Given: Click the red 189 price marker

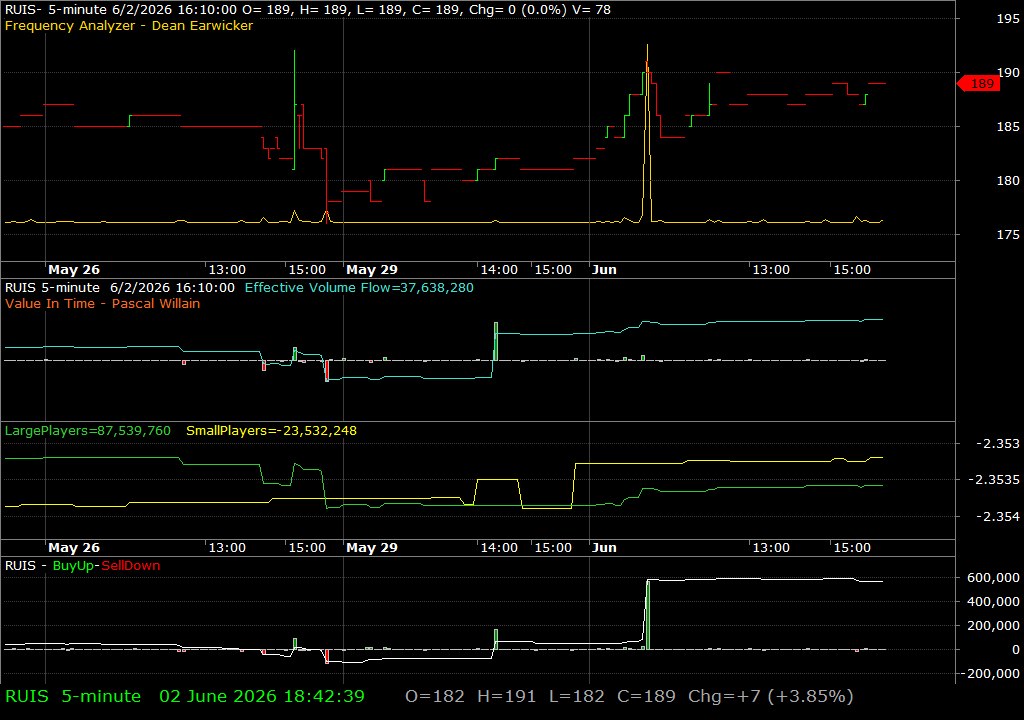Looking at the screenshot, I should (978, 84).
